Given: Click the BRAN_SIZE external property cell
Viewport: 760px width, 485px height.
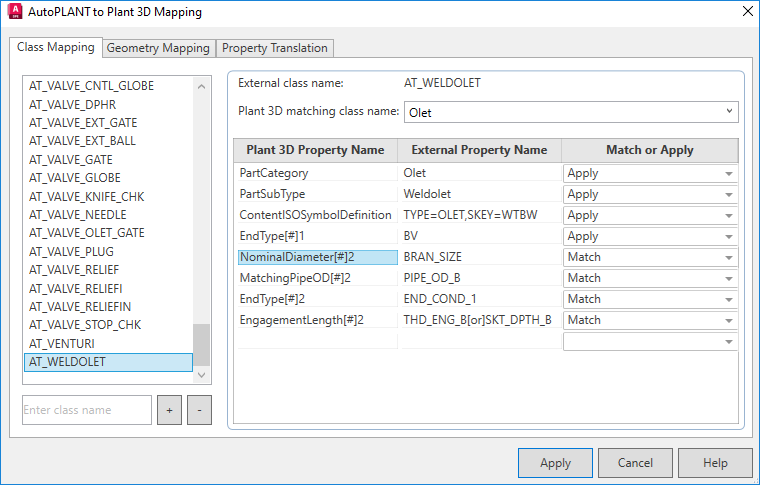Looking at the screenshot, I should (x=479, y=257).
